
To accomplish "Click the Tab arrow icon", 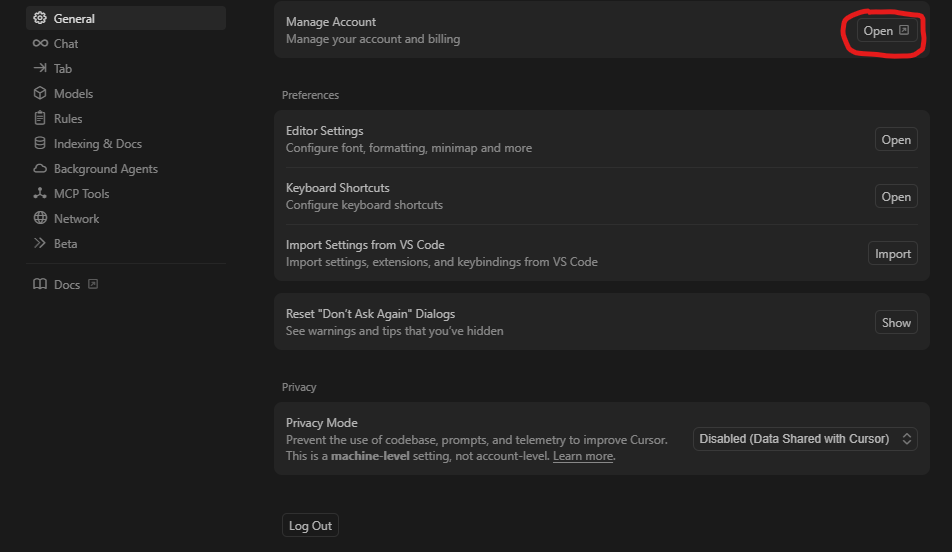I will point(40,68).
